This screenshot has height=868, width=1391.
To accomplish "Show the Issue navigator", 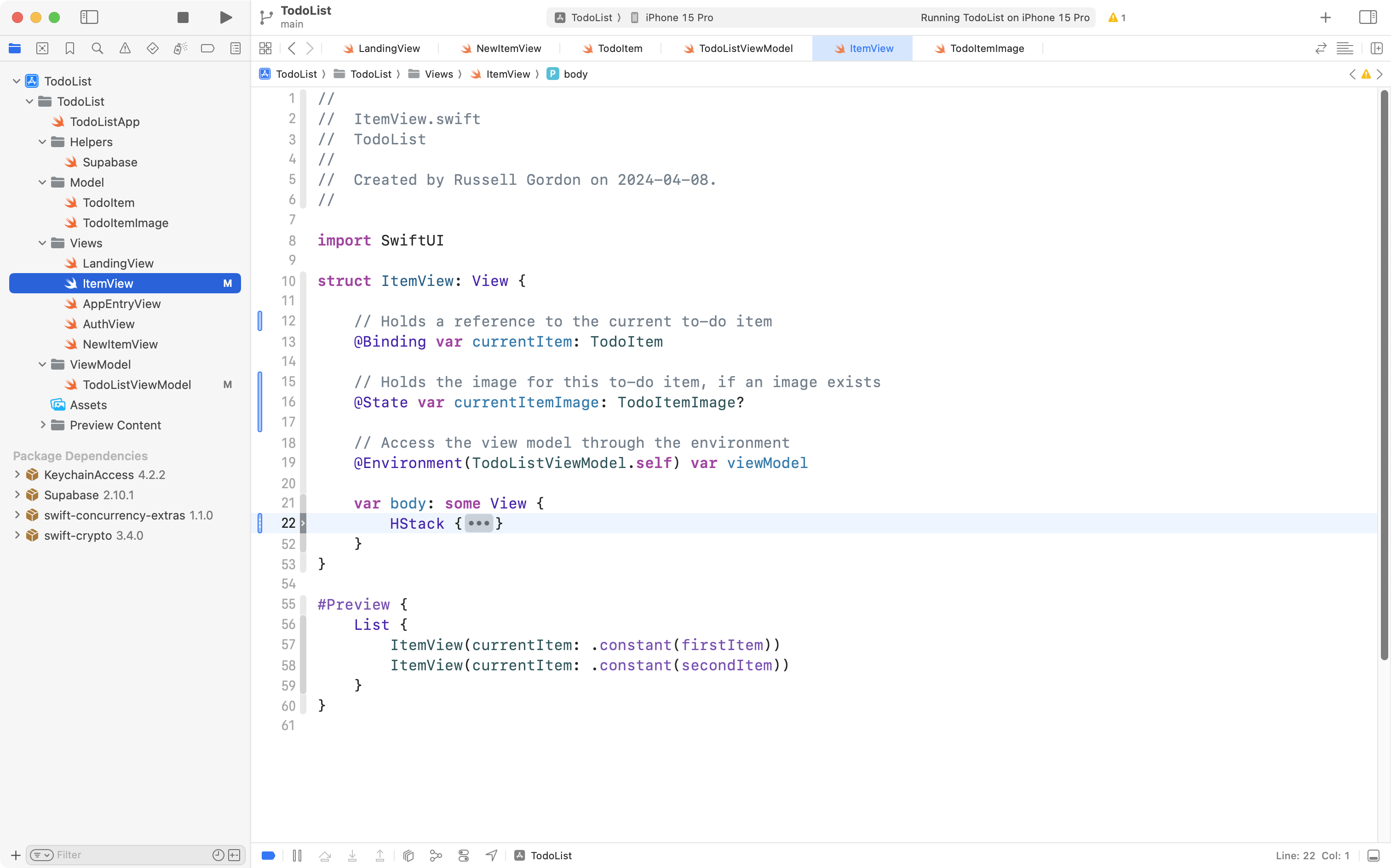I will [x=125, y=48].
